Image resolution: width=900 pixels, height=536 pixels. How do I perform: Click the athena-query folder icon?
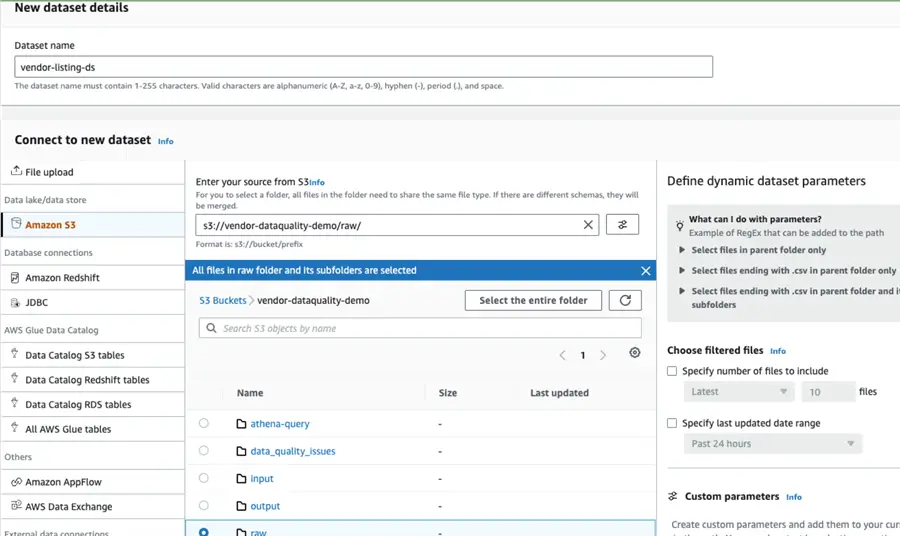[x=241, y=424]
